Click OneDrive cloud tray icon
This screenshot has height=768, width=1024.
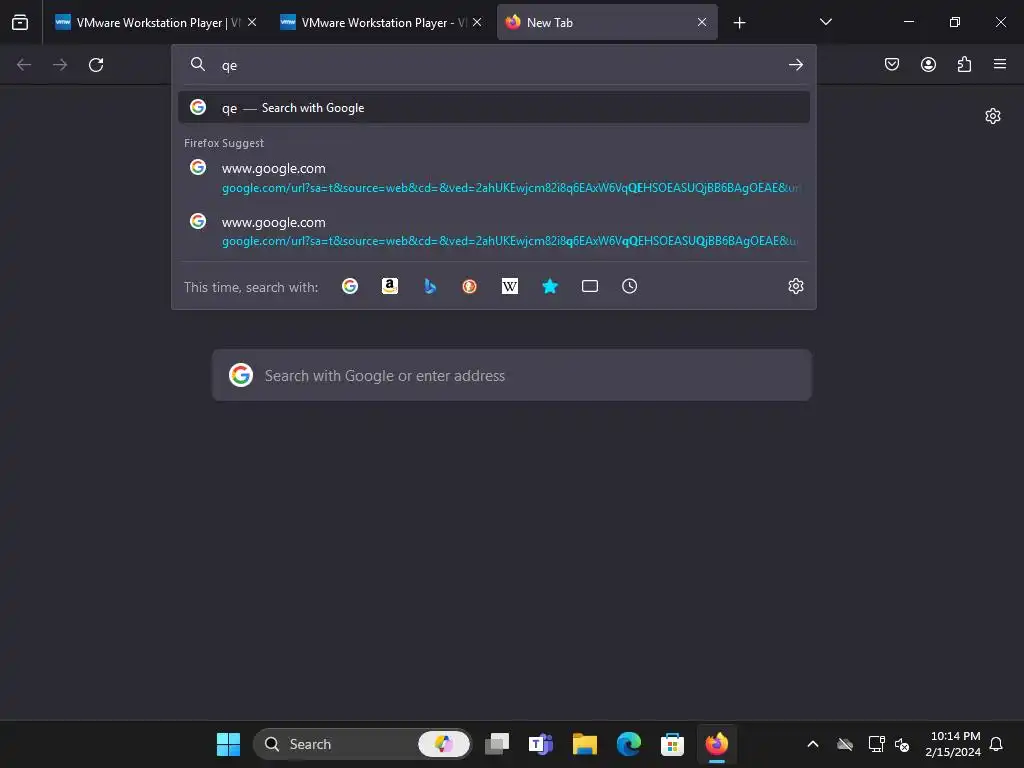845,744
